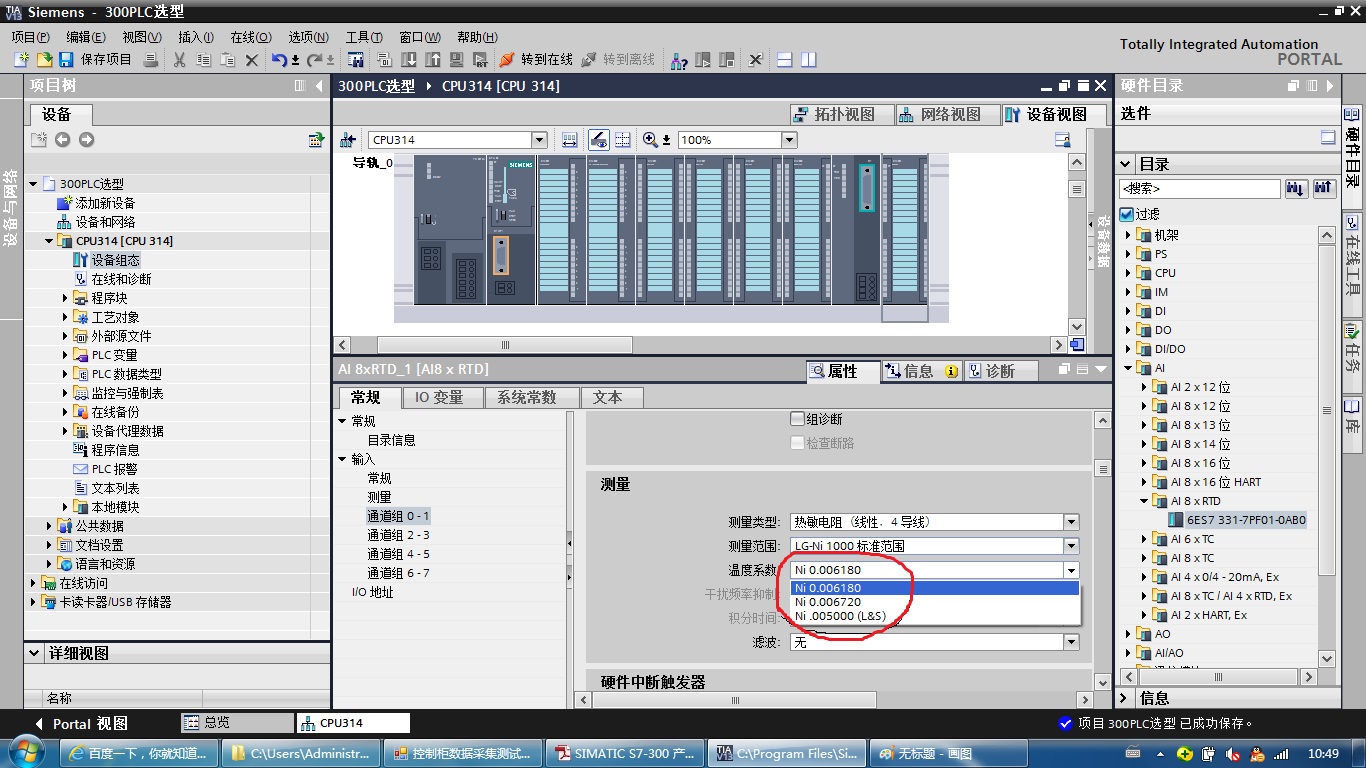This screenshot has height=768, width=1366.
Task: Click the network icon left of CPU314 selector
Action: click(x=348, y=140)
